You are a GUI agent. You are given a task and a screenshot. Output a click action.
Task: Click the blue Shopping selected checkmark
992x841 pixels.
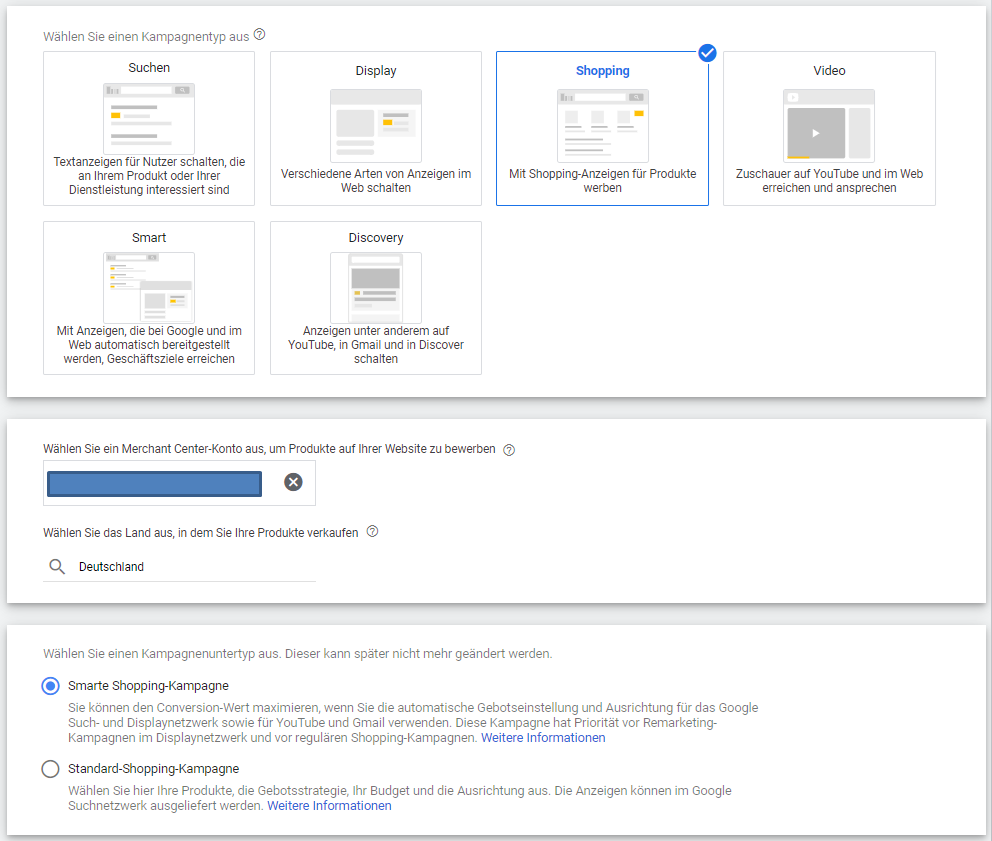pos(707,53)
